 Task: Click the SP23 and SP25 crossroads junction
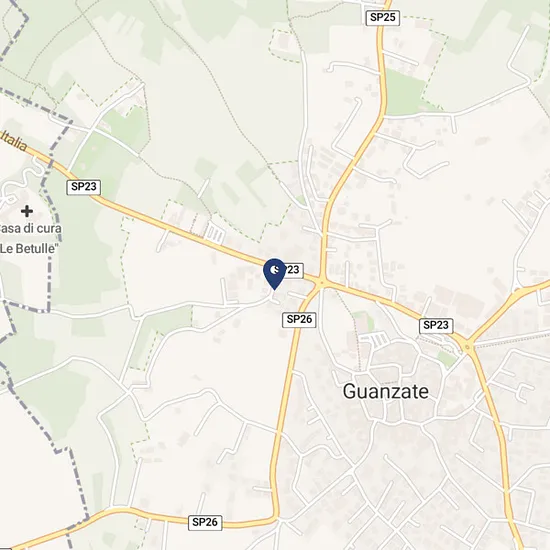pyautogui.click(x=322, y=282)
